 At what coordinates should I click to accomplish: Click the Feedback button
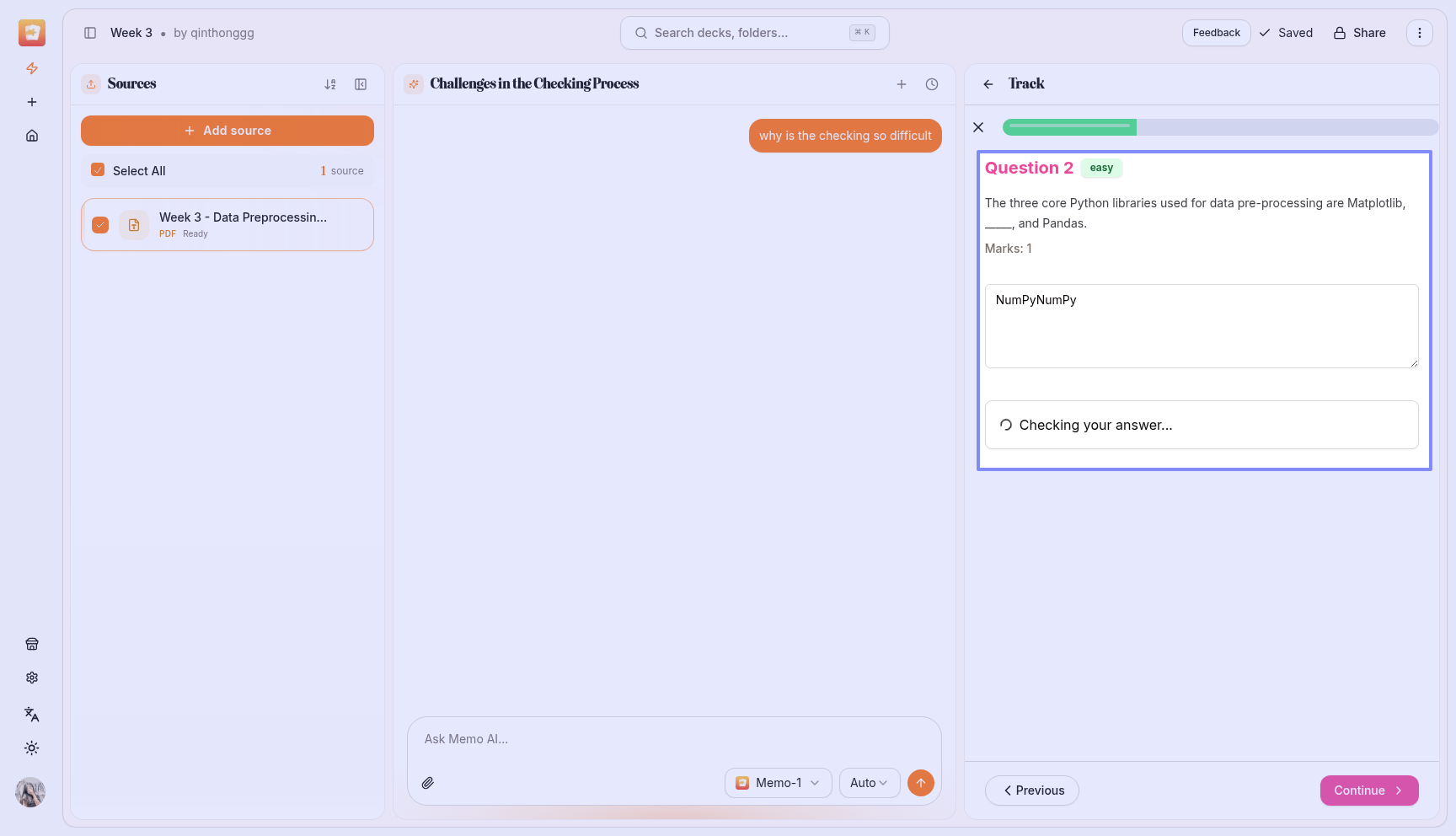pyautogui.click(x=1216, y=33)
